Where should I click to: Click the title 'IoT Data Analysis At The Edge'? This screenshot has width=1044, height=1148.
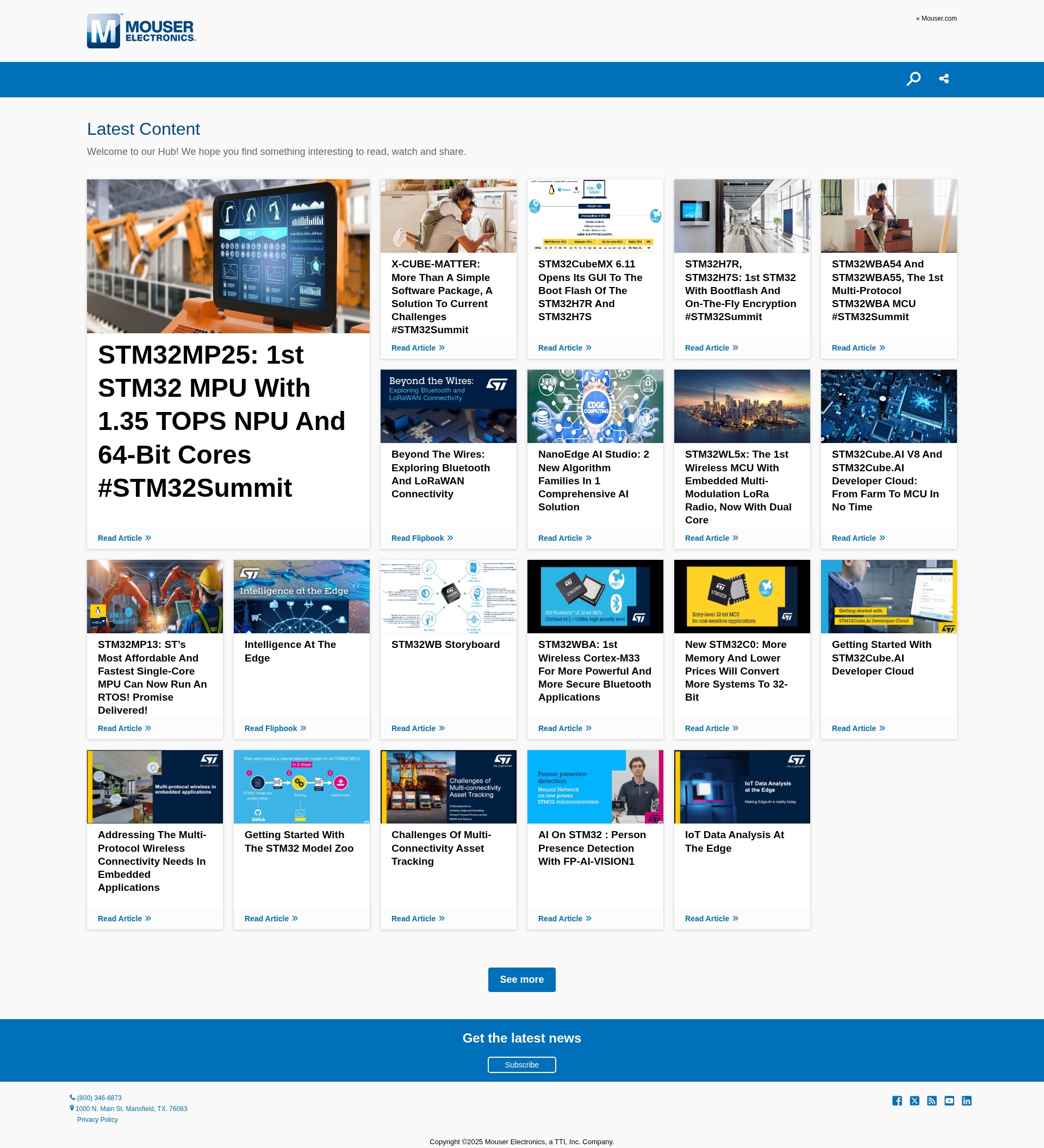point(734,841)
